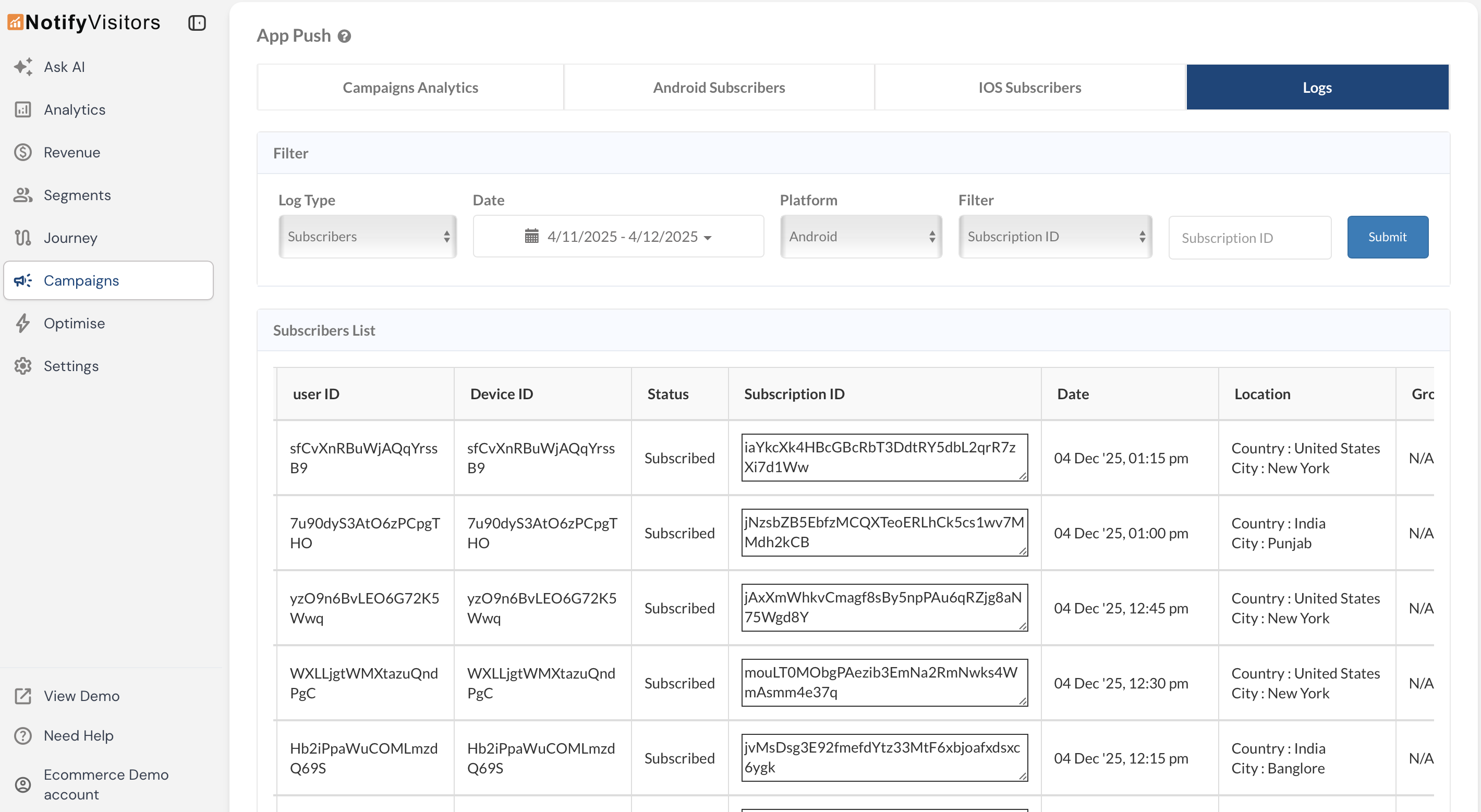Expand the Platform Android dropdown
This screenshot has height=812, width=1481.
click(860, 237)
